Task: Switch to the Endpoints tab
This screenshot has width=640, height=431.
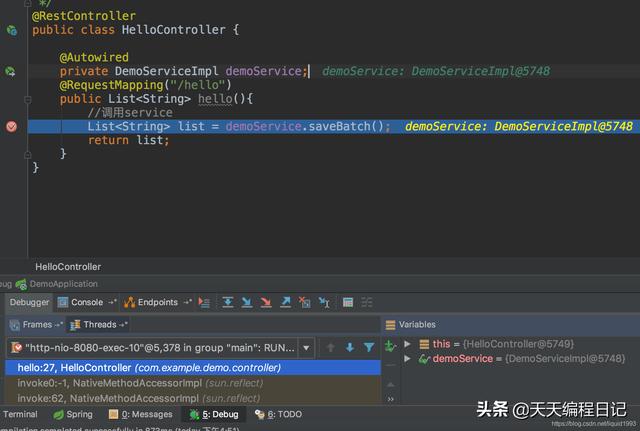Action: [x=157, y=302]
